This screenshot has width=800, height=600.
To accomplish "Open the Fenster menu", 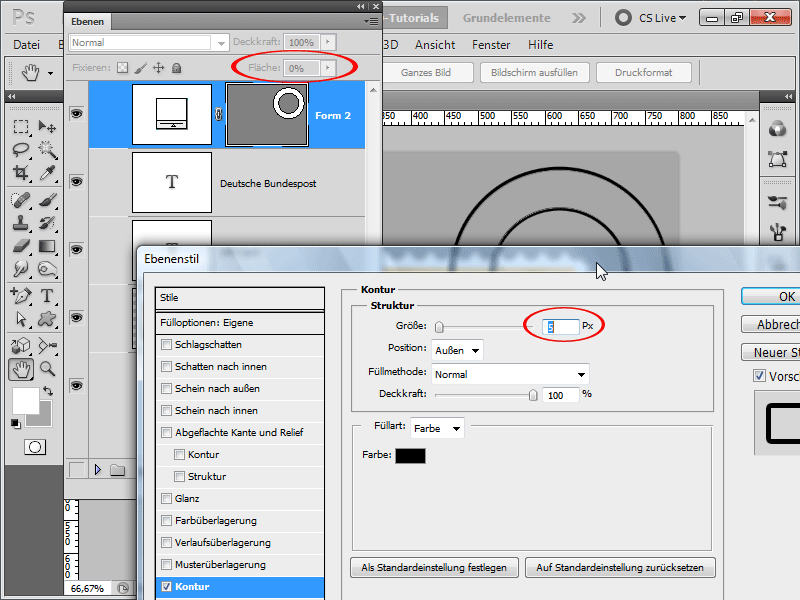I will (491, 45).
